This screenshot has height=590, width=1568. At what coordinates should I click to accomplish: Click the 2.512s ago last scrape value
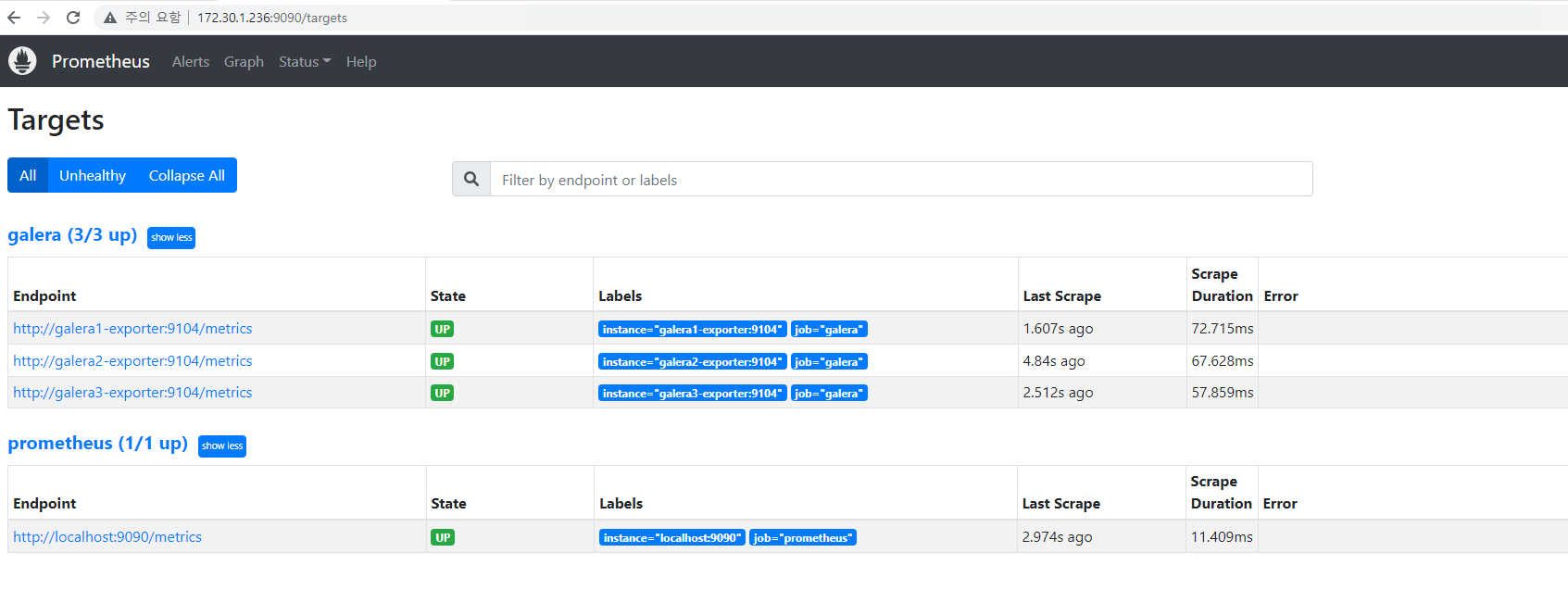tap(1058, 393)
